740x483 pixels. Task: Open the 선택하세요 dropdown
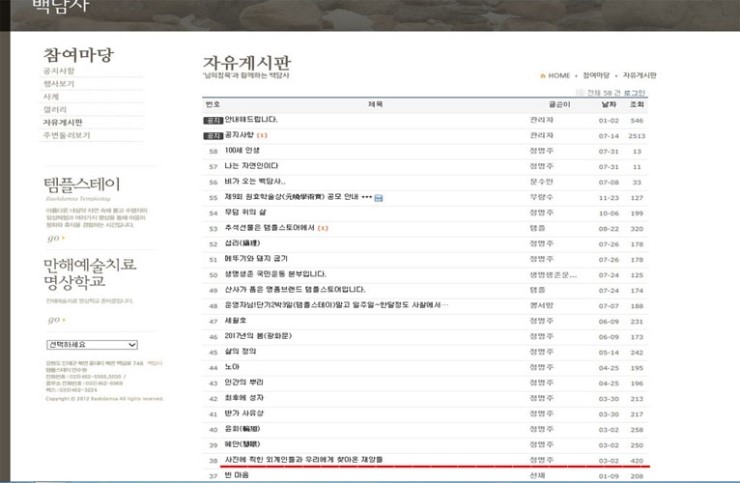tap(91, 344)
